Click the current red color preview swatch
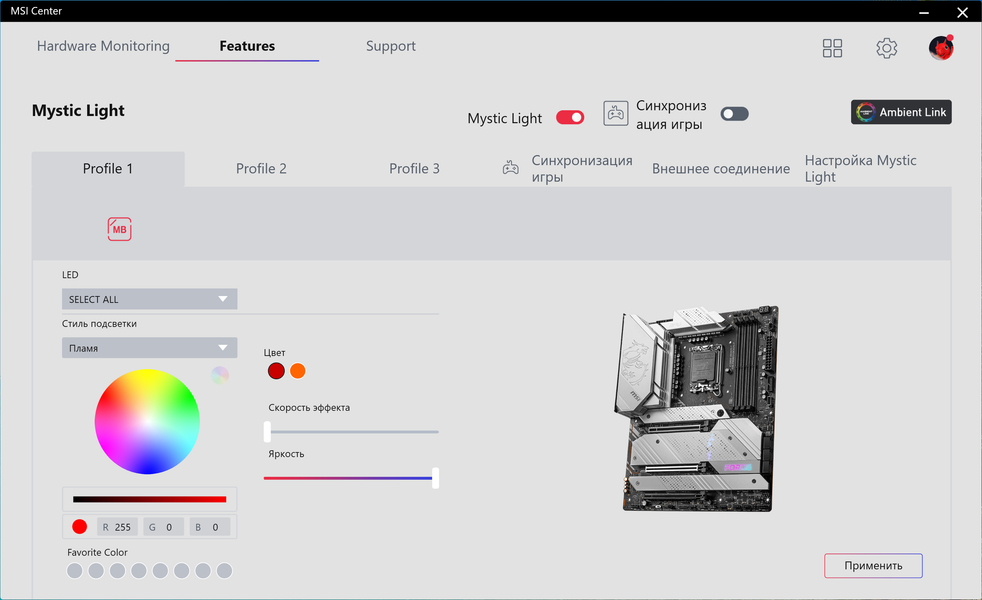The height and width of the screenshot is (600, 982). 80,527
